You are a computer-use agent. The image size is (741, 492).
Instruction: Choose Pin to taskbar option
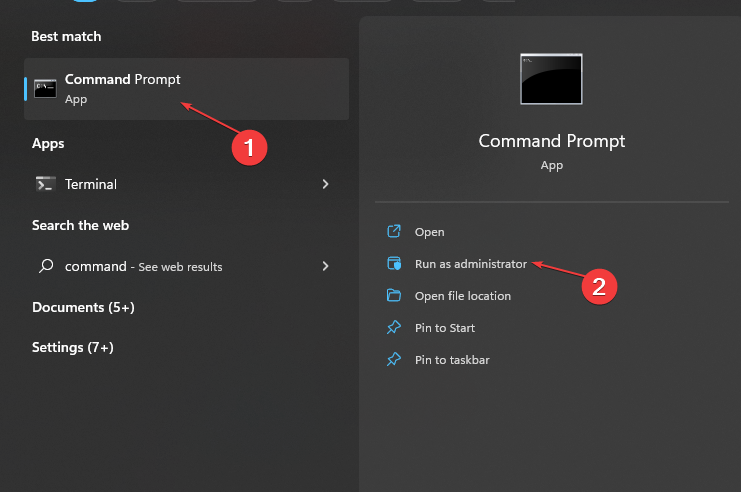point(452,360)
